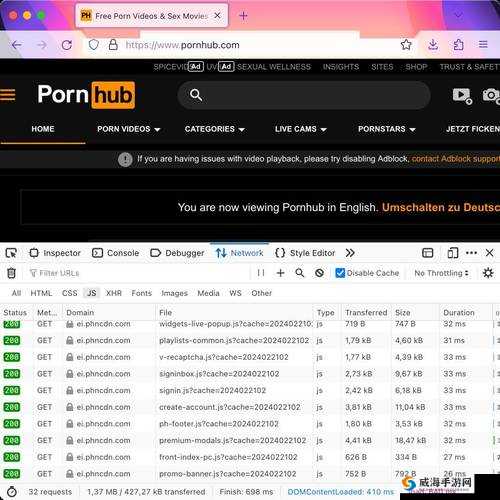The image size is (500, 500).
Task: Filter requests by CSS
Action: coord(70,293)
